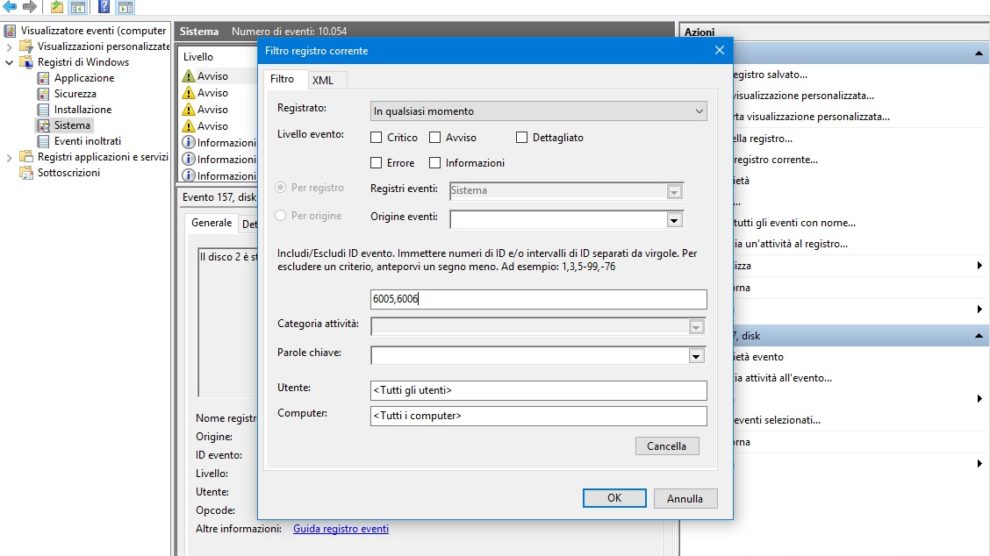Click the event ID field containing 6005,6006
This screenshot has width=990, height=556.
[538, 300]
